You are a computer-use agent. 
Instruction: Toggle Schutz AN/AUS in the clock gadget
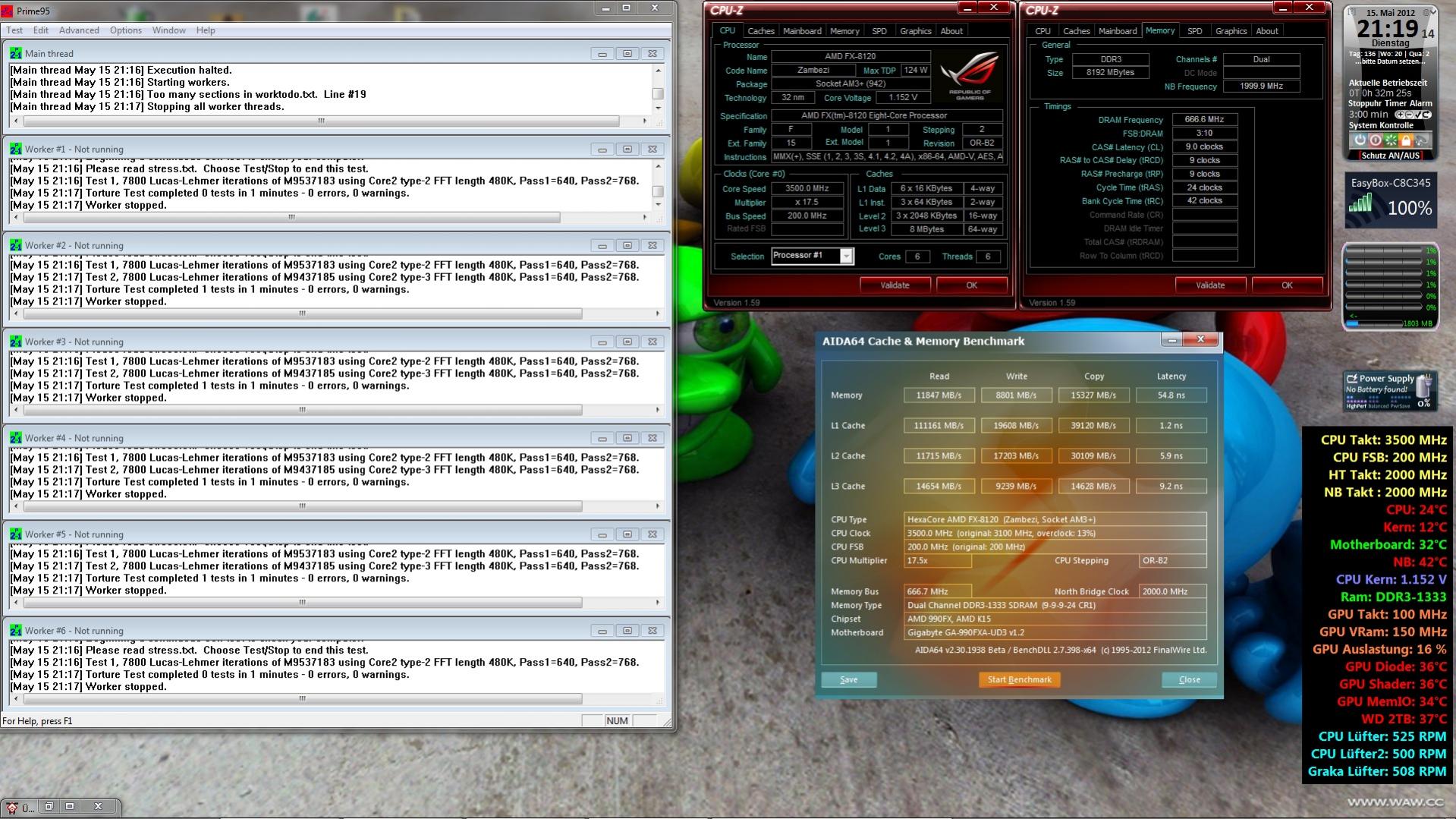tap(1391, 156)
